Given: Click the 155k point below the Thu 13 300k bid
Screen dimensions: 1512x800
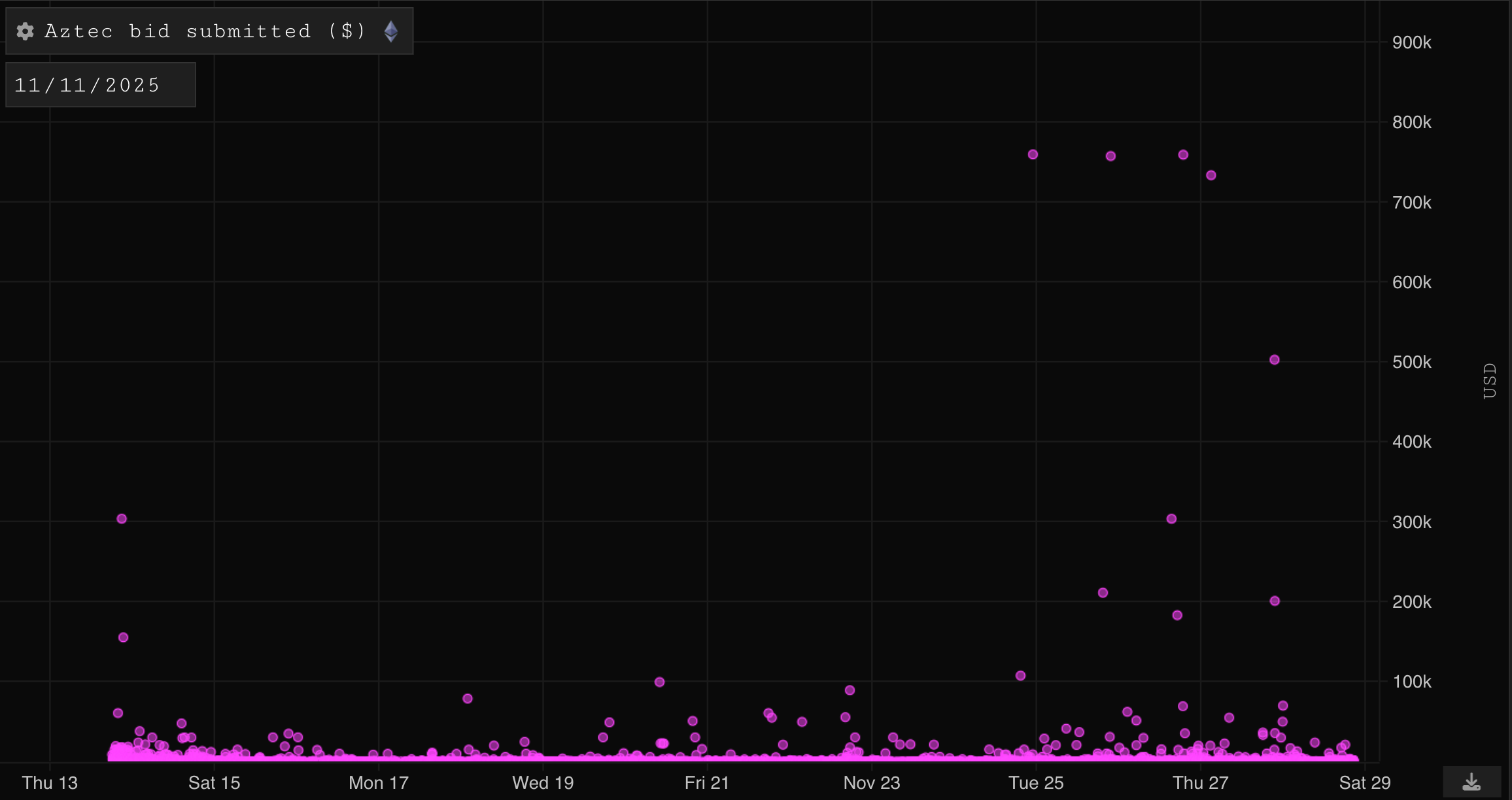Looking at the screenshot, I should tap(123, 637).
